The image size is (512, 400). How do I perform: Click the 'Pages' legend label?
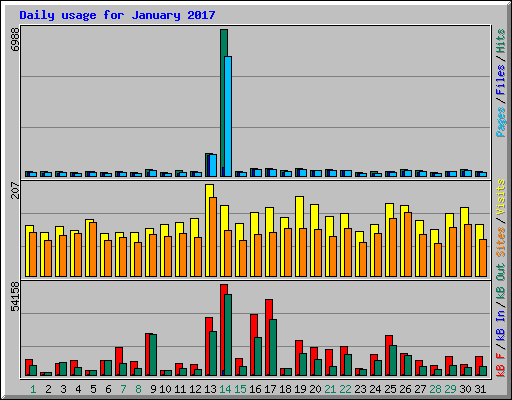click(500, 122)
